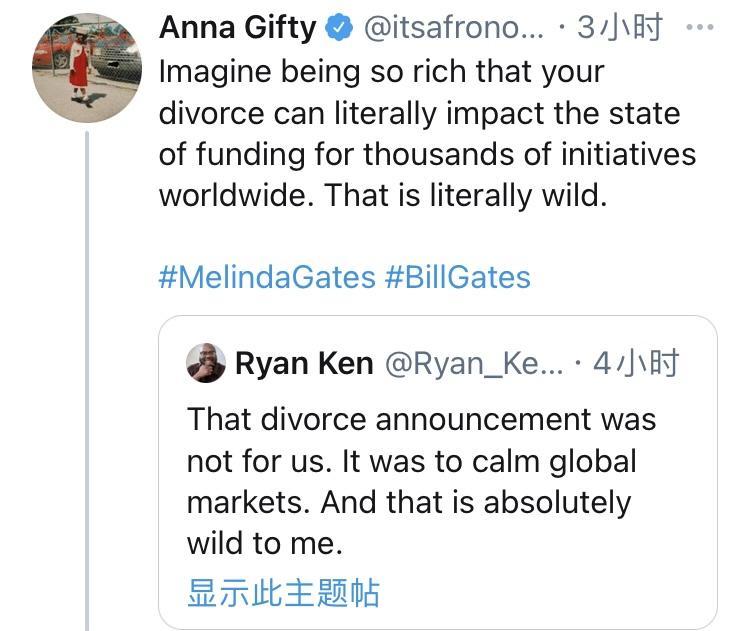This screenshot has height=631, width=750.
Task: Open the #BillGates hashtag
Action: point(457,276)
